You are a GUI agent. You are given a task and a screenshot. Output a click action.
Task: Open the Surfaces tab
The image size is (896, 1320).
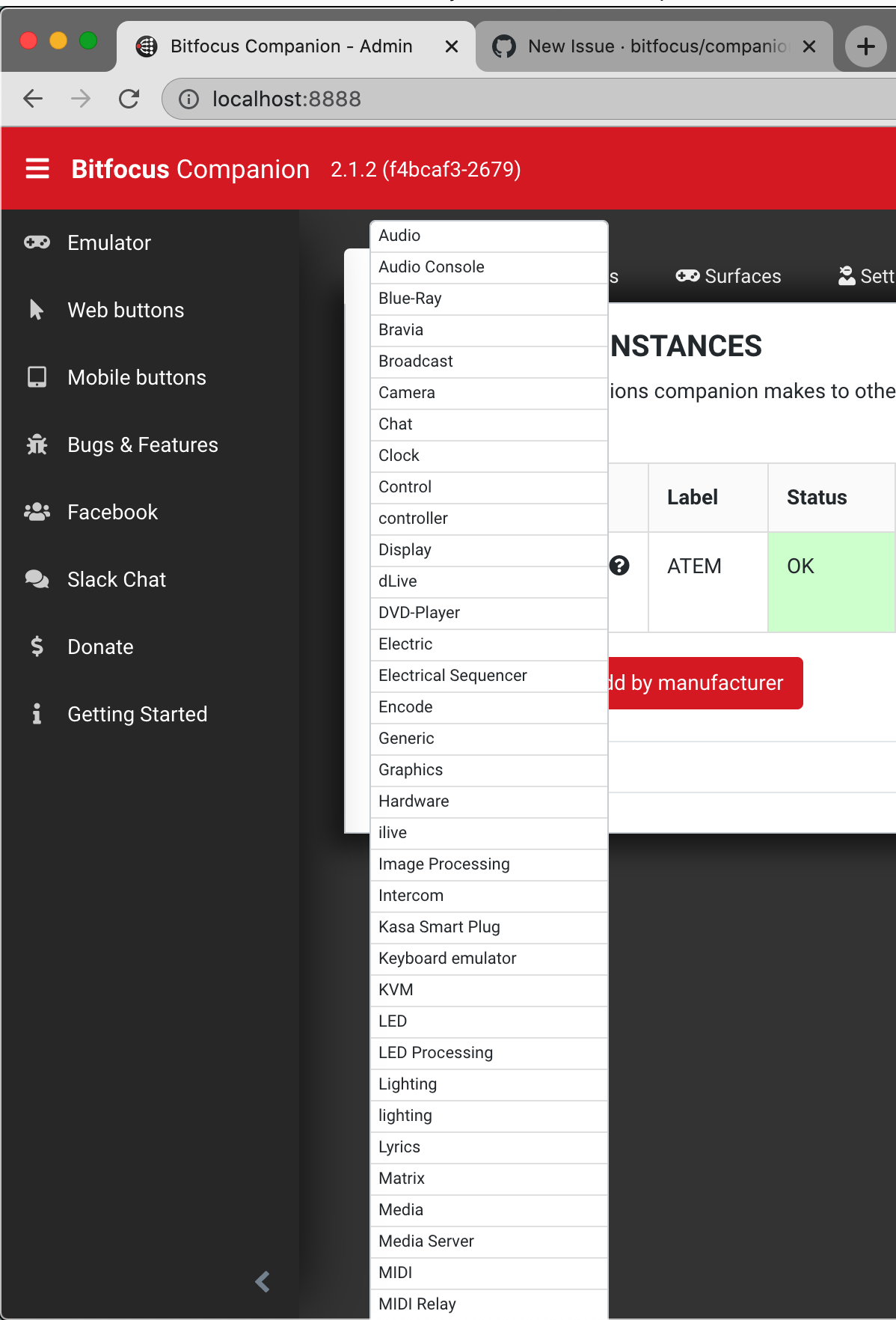point(728,276)
